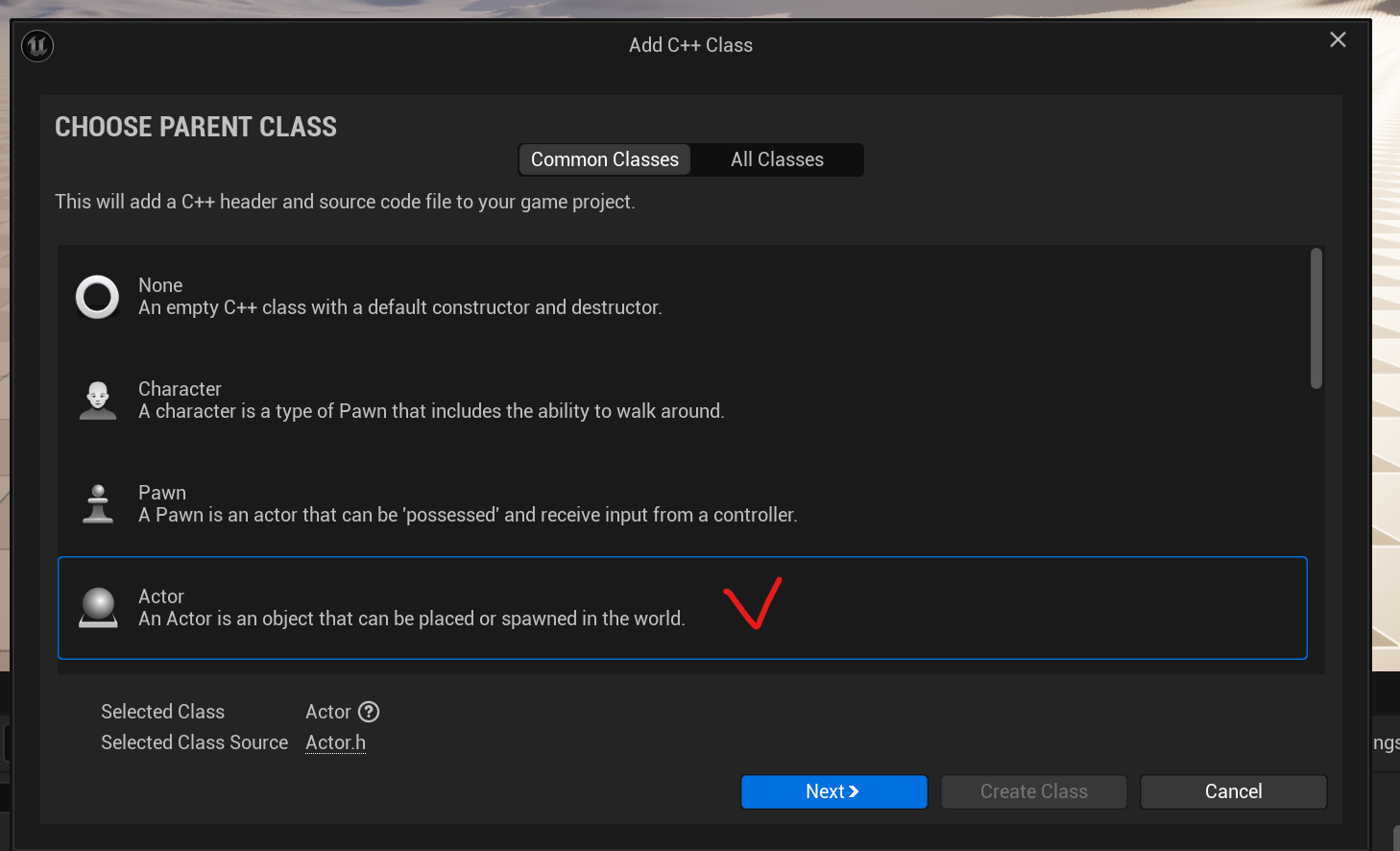
Task: Switch to the All Classes tab
Action: pyautogui.click(x=777, y=159)
